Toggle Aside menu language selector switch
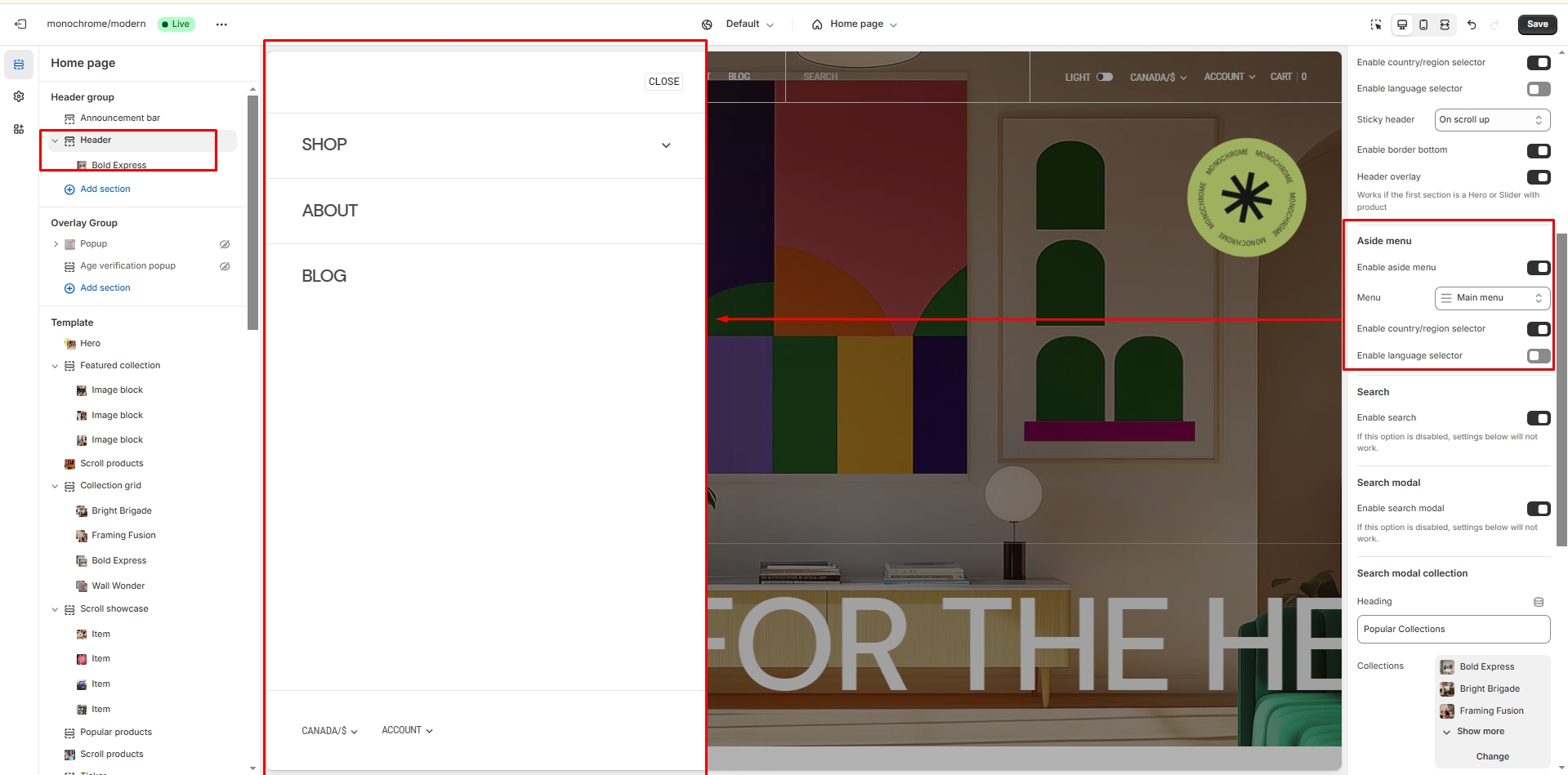 [1539, 356]
